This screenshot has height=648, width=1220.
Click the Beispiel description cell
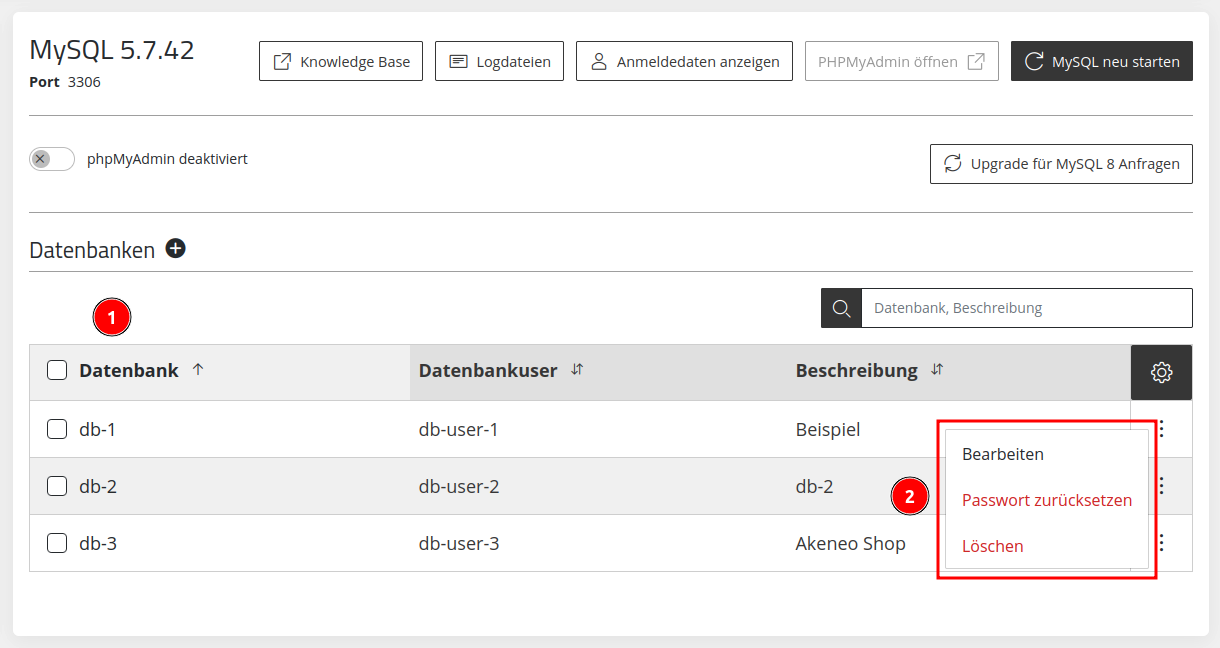click(828, 429)
